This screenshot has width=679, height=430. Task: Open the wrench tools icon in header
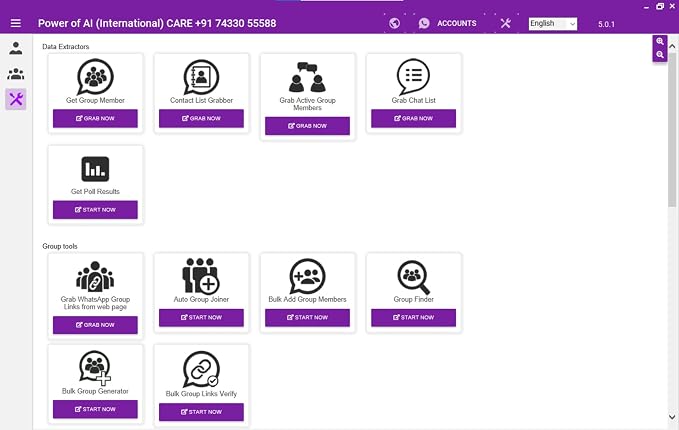pyautogui.click(x=505, y=23)
